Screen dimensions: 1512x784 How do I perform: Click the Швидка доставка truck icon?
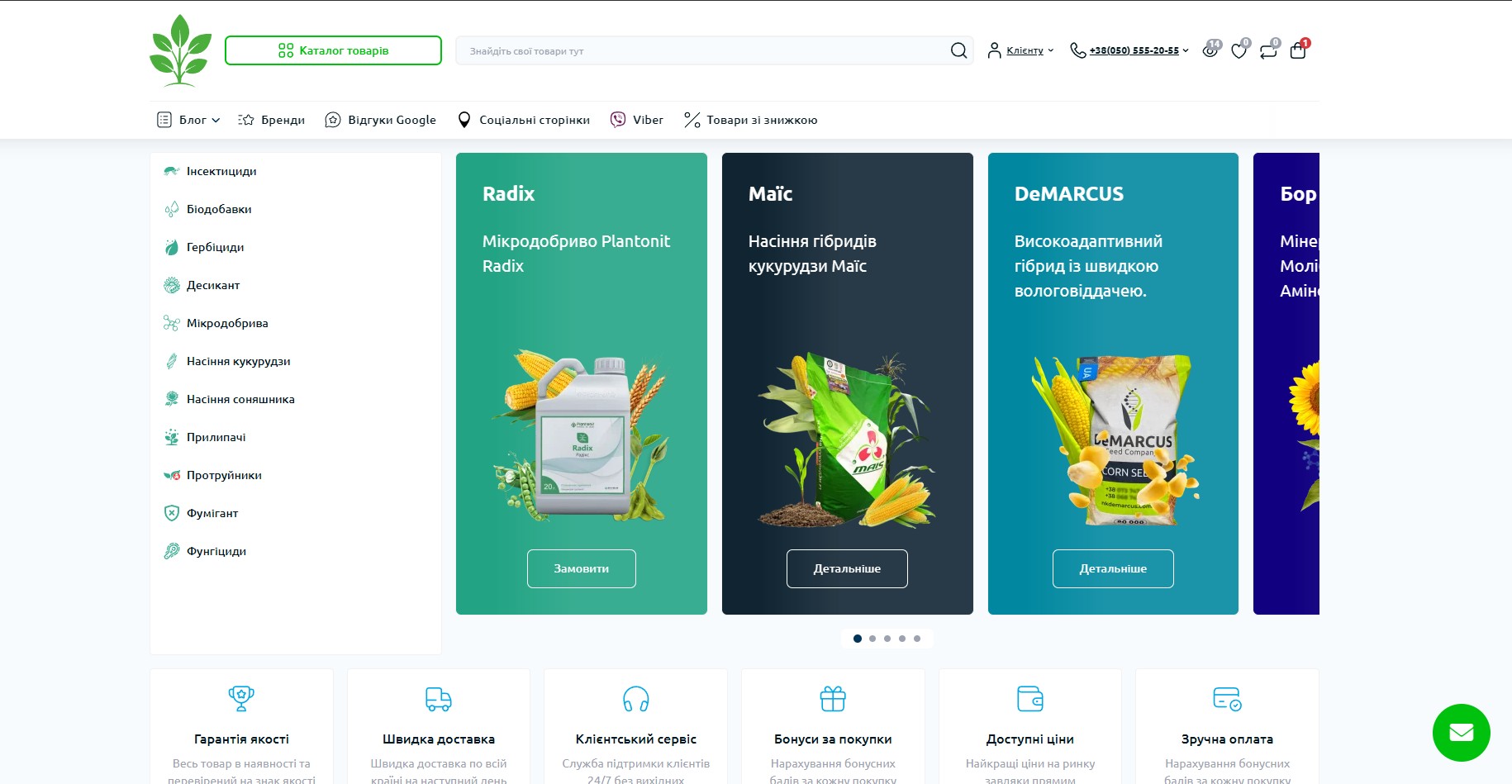[x=439, y=699]
